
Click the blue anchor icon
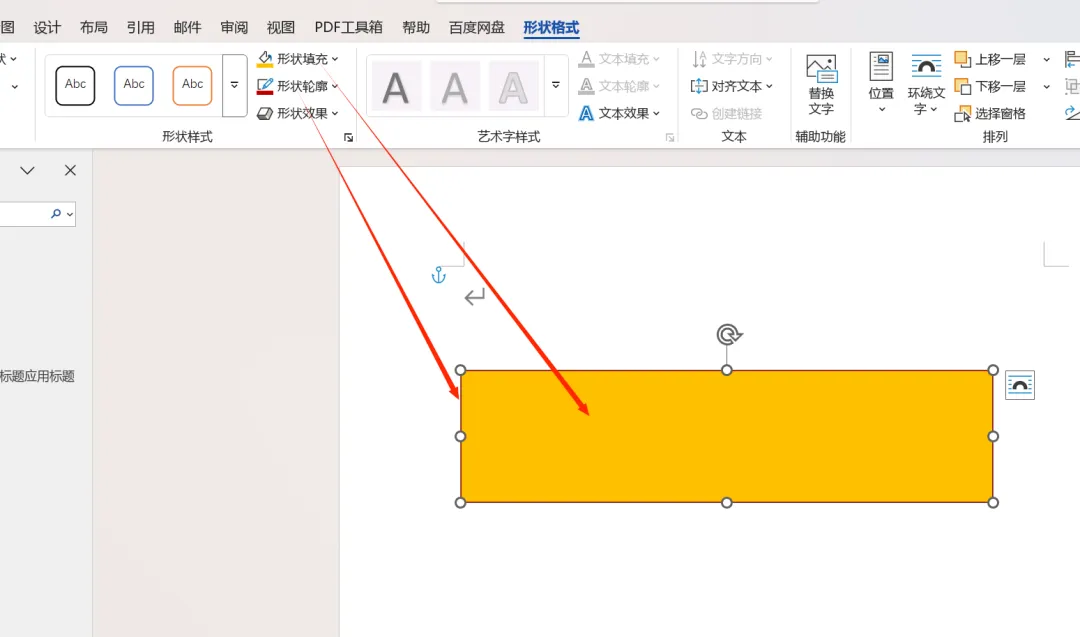438,275
